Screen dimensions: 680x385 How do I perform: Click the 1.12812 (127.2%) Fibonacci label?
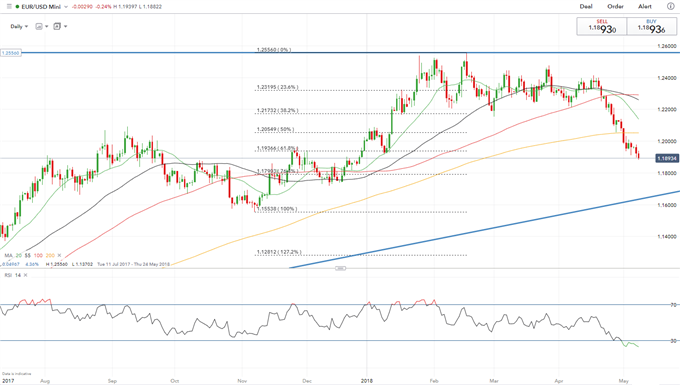279,252
